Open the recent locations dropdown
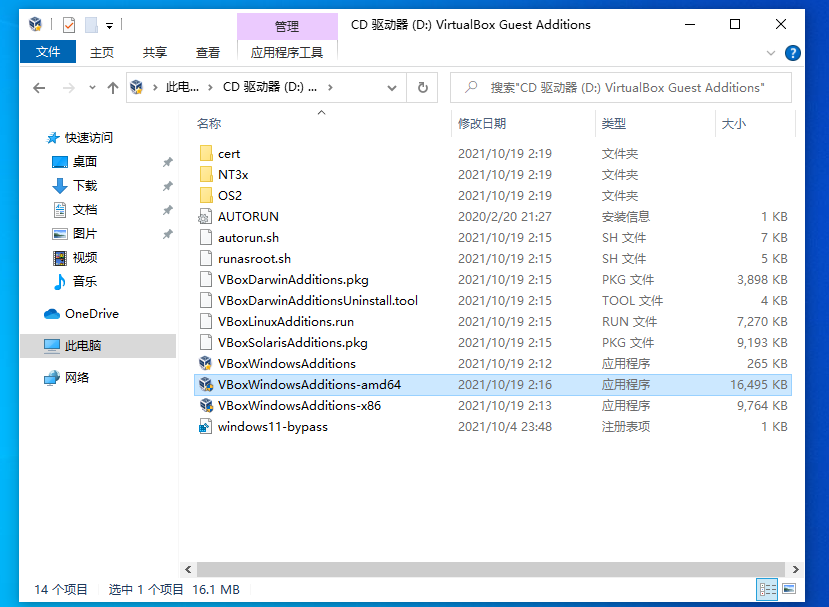Viewport: 829px width, 607px height. [93, 88]
